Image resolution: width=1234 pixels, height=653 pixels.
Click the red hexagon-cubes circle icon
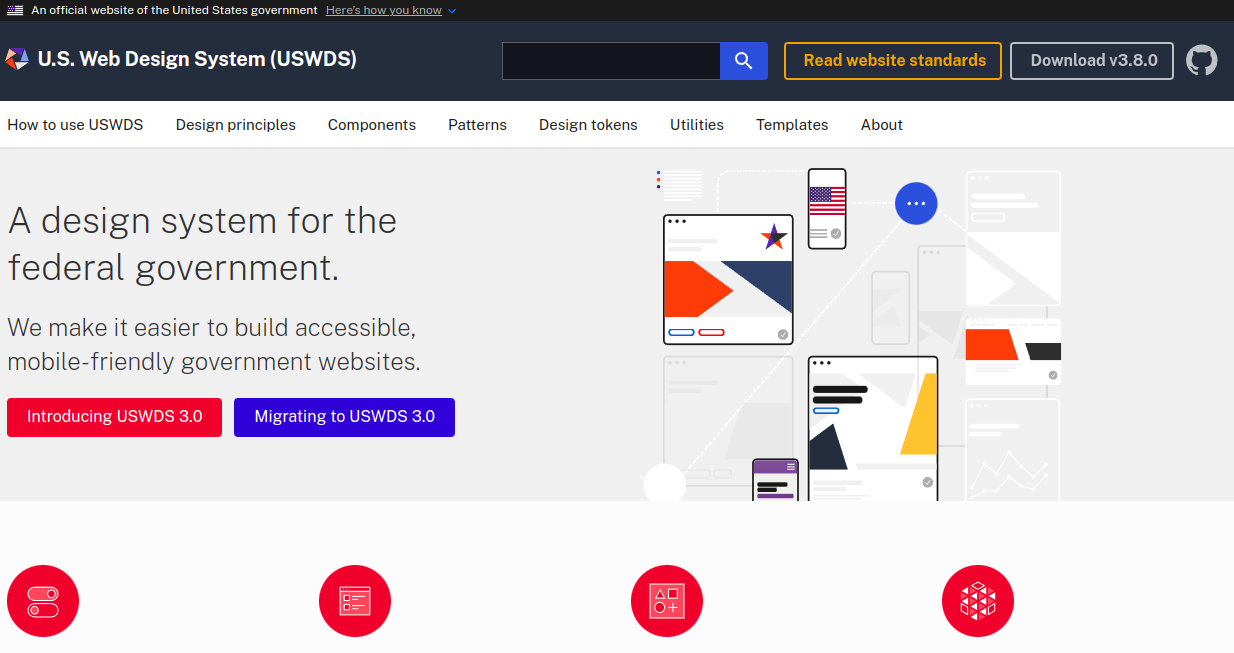click(978, 602)
